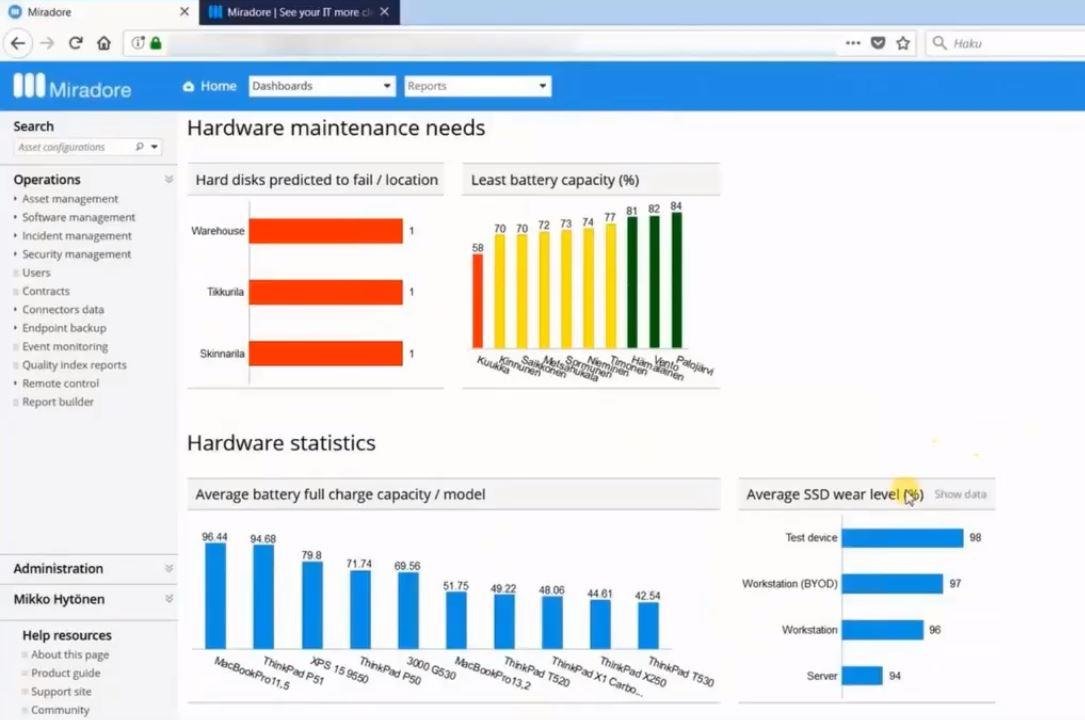Open Security management menu item
The height and width of the screenshot is (720, 1085).
tap(76, 255)
